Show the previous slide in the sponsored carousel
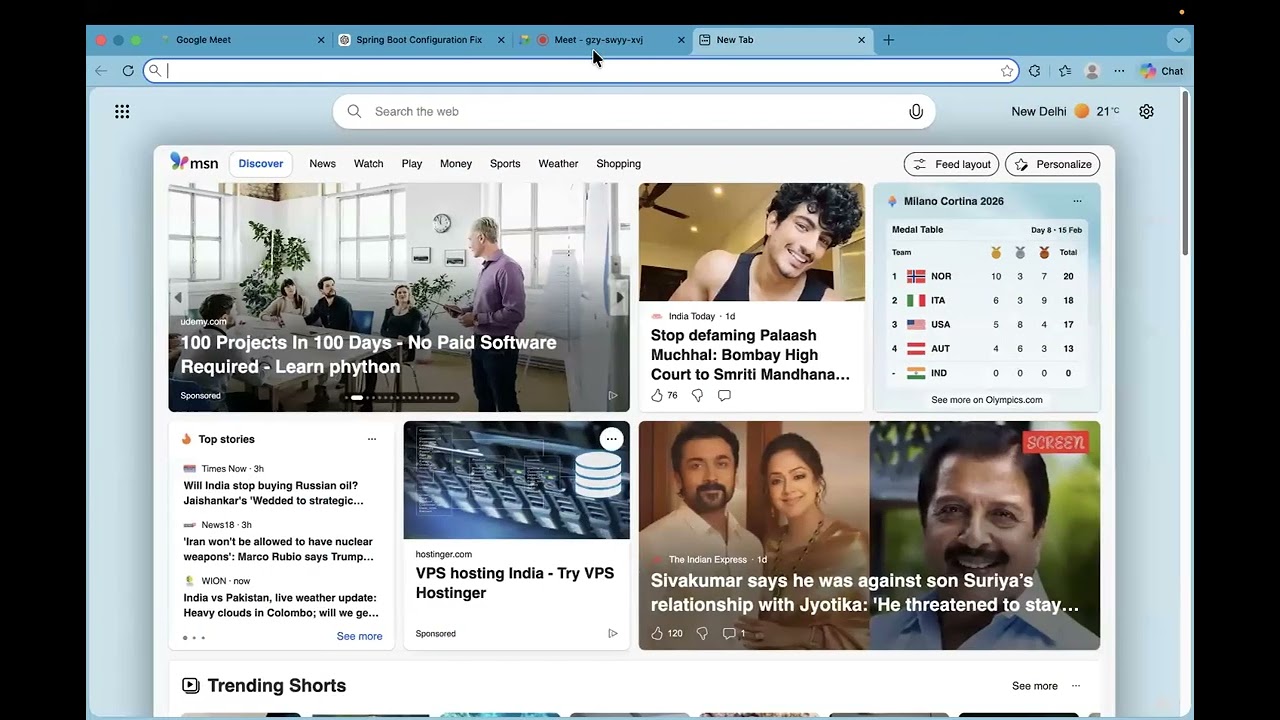1280x720 pixels. 179,297
